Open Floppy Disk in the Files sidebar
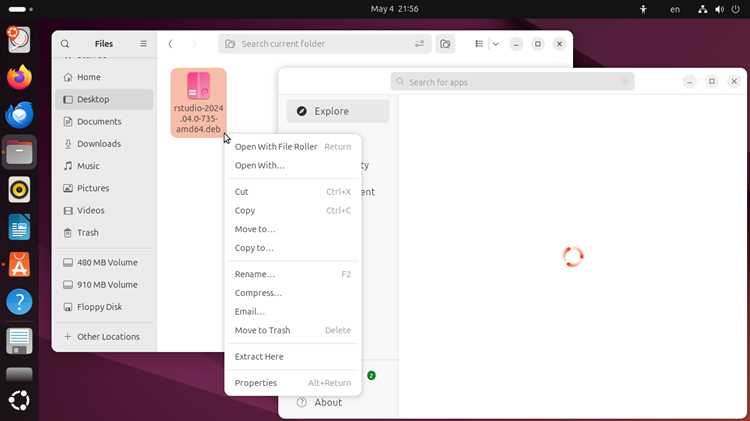Image resolution: width=750 pixels, height=421 pixels. pyautogui.click(x=104, y=307)
